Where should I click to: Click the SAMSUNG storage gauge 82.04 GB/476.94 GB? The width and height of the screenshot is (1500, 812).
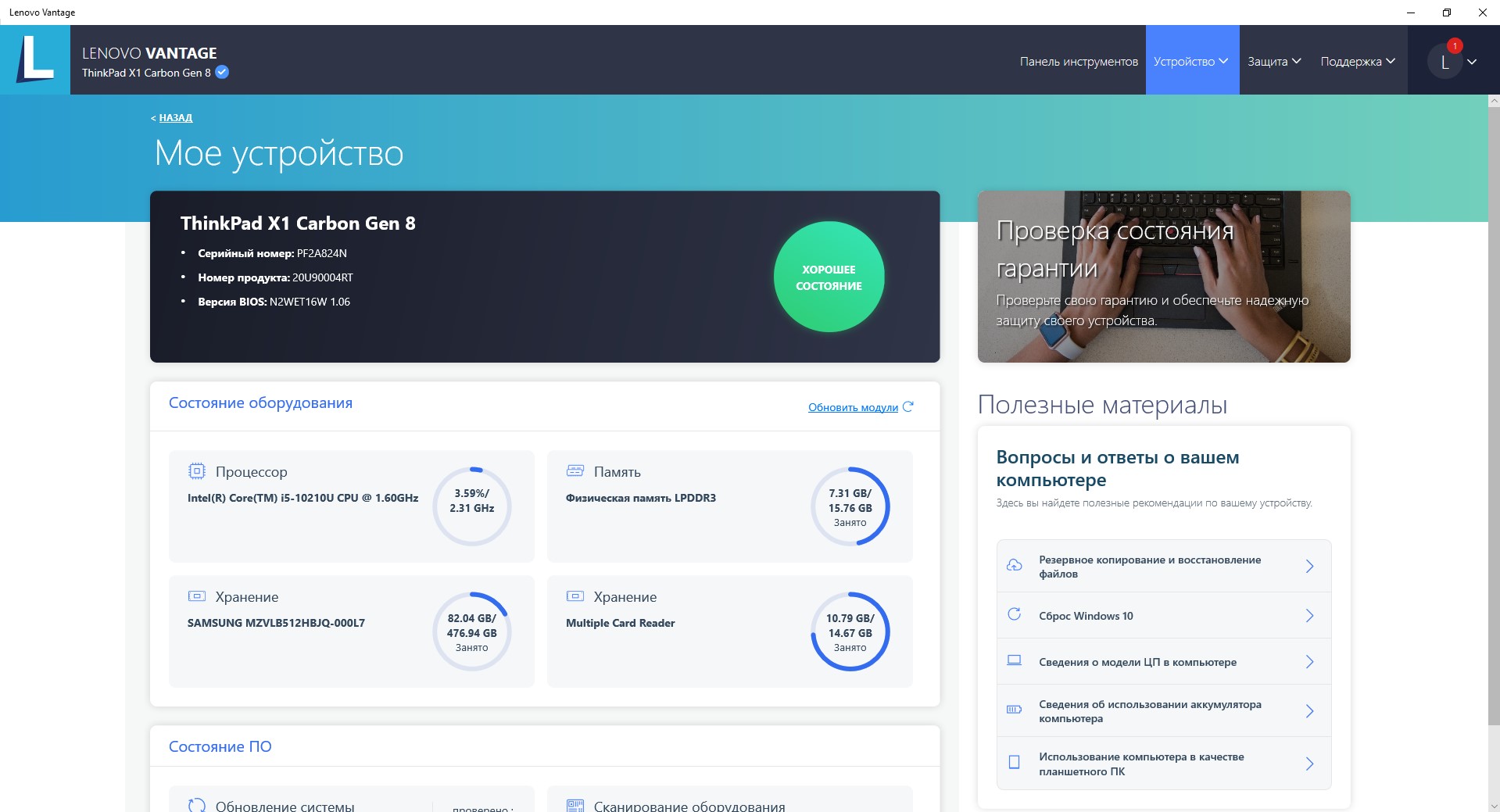471,631
